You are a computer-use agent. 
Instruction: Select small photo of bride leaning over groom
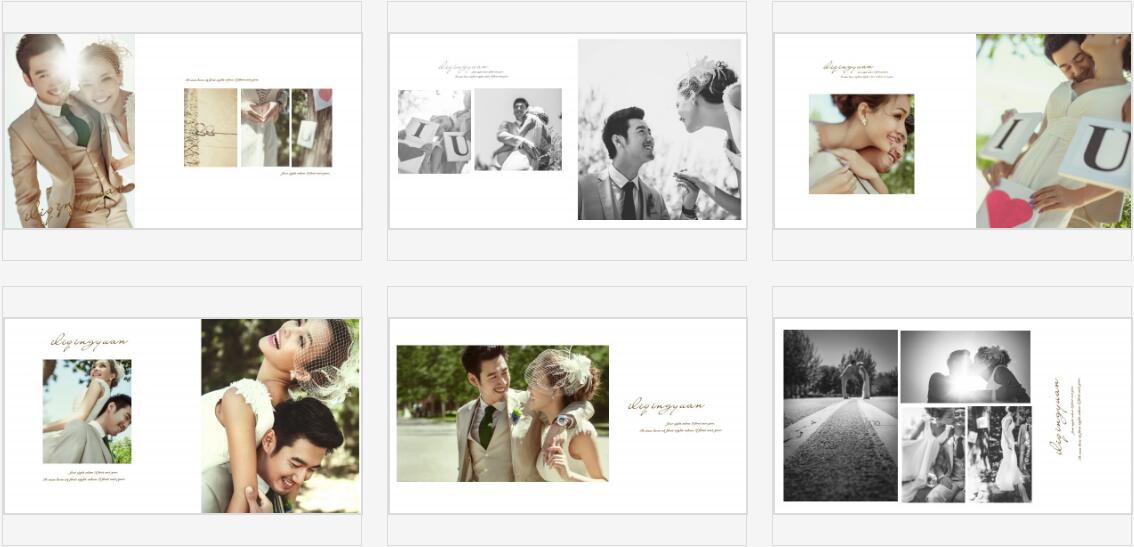point(87,411)
